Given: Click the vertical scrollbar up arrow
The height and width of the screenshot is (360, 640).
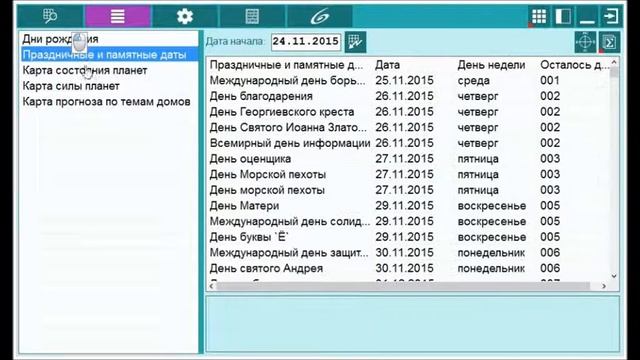Looking at the screenshot, I should [614, 62].
